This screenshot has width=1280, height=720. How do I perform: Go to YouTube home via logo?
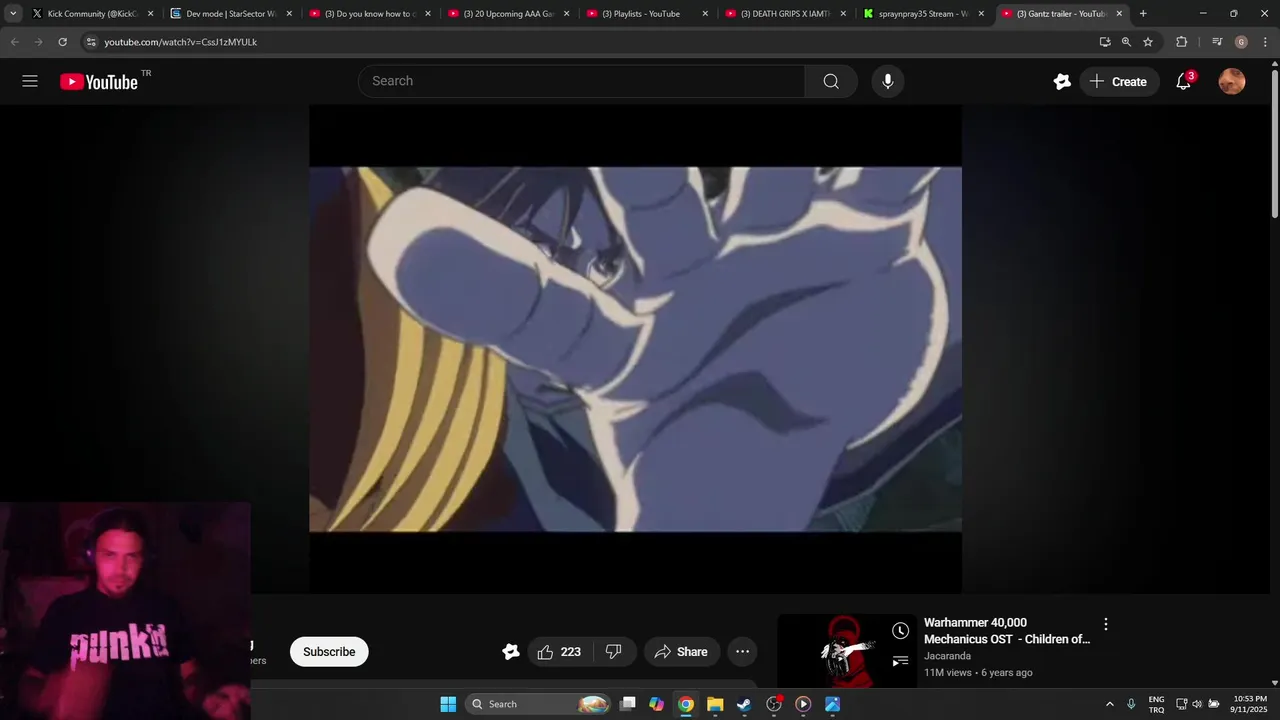(x=99, y=82)
